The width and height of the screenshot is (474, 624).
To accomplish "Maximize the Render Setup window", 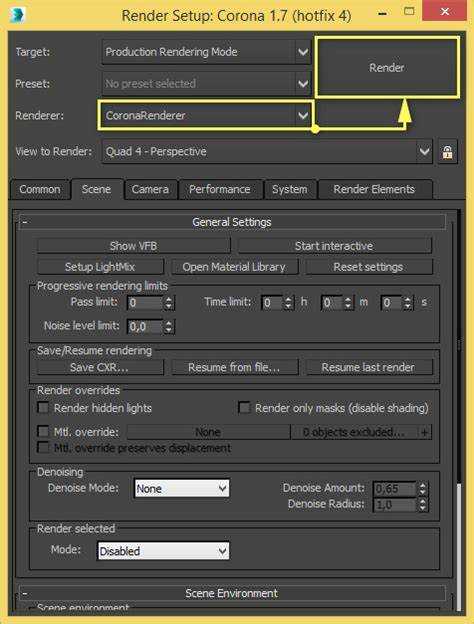I will pyautogui.click(x=409, y=12).
